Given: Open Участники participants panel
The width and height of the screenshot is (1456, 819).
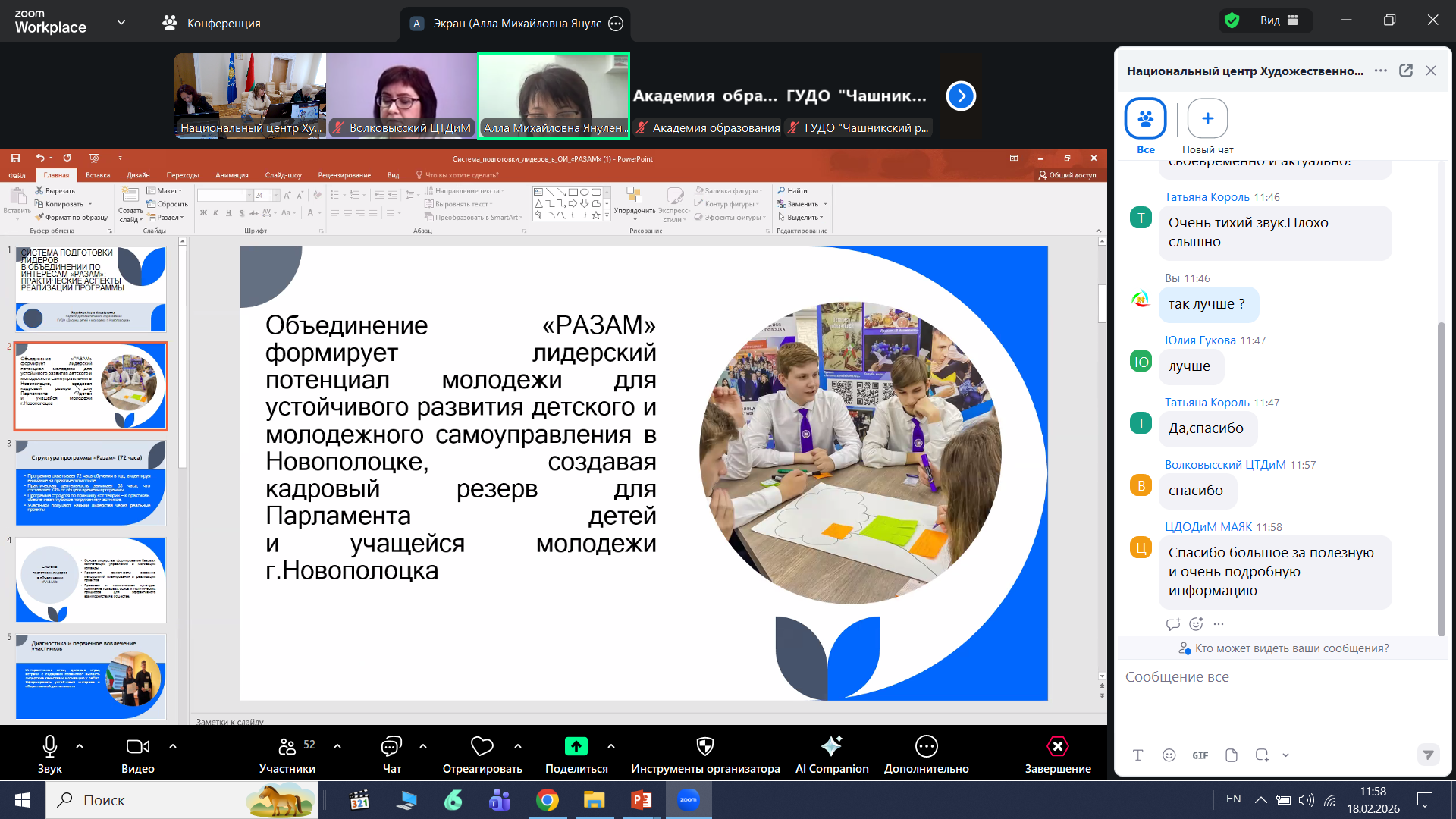Looking at the screenshot, I should (287, 746).
